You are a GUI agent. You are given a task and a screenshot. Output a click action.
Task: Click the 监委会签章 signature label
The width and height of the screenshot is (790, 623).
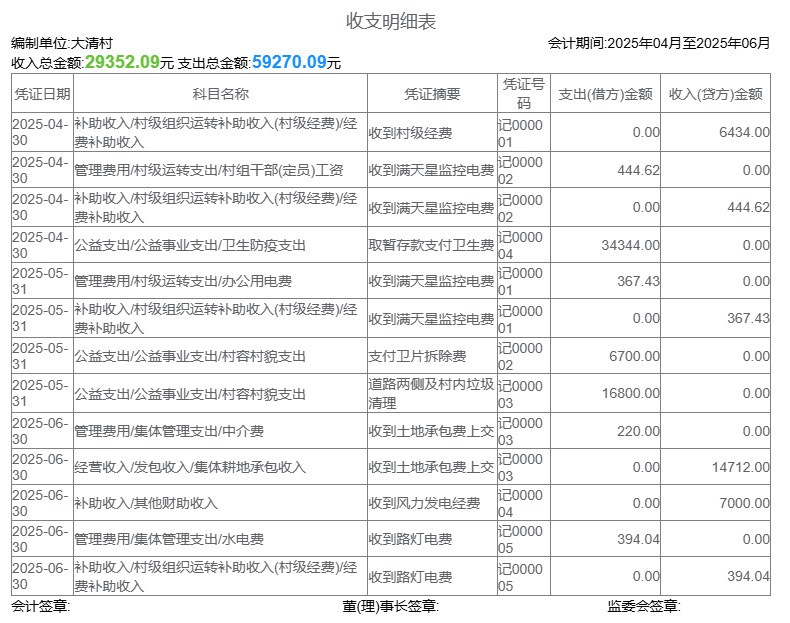[643, 606]
